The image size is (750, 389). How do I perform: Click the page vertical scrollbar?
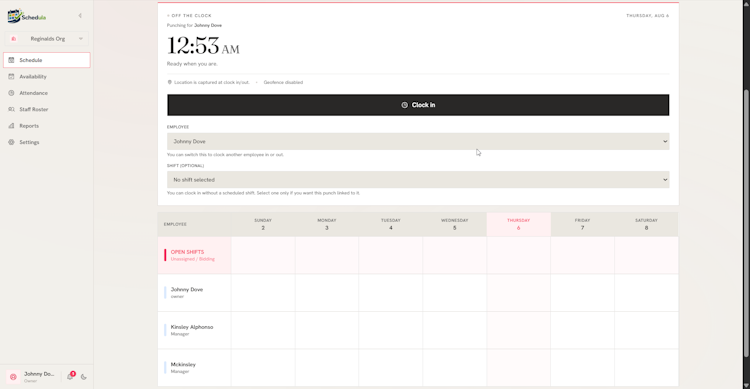click(746, 222)
